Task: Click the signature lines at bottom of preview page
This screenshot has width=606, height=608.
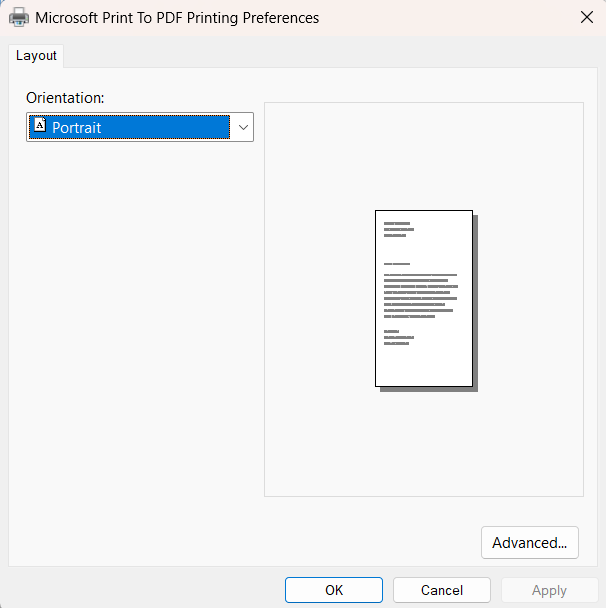Action: 397,337
